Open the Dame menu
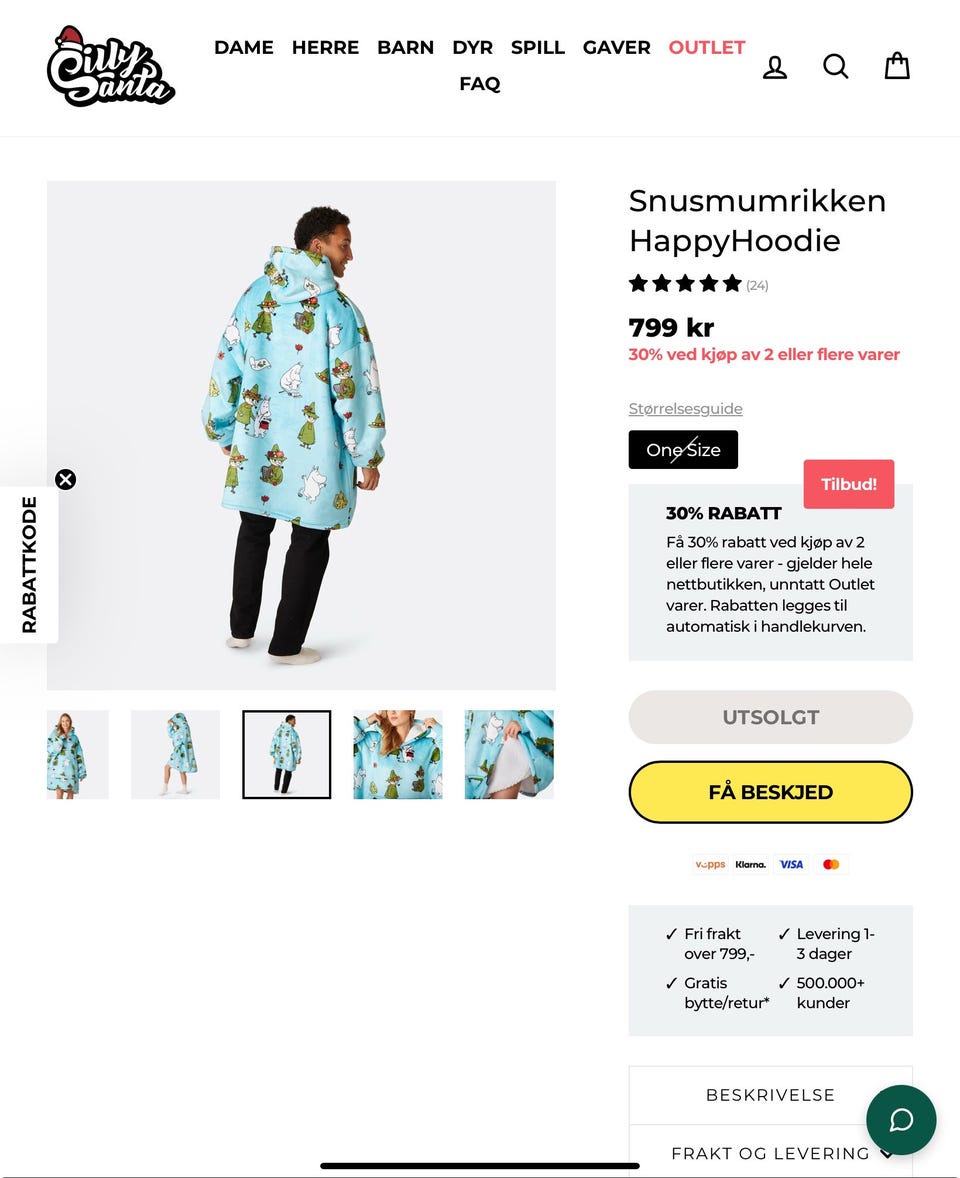This screenshot has height=1178, width=960. pos(243,47)
